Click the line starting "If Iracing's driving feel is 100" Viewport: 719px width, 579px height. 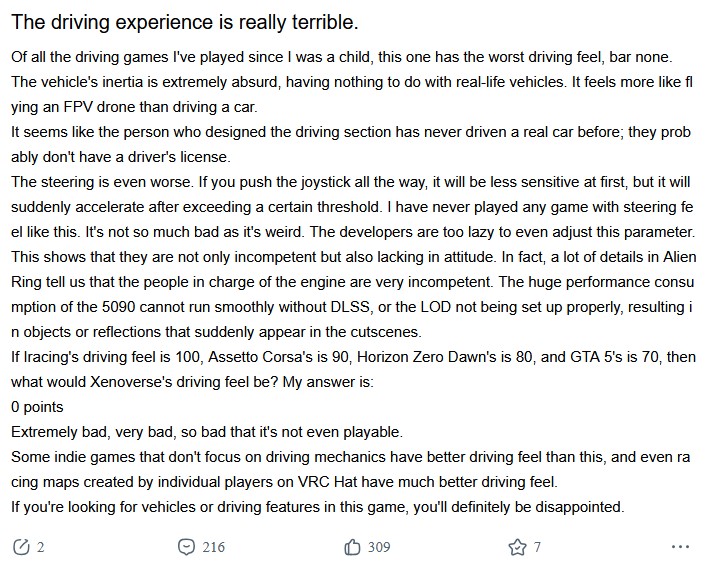click(x=350, y=357)
